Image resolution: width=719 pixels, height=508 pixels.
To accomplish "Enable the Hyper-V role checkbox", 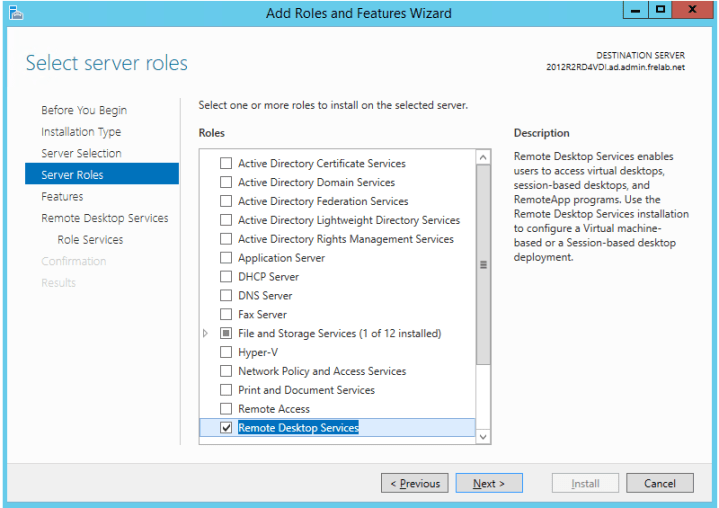I will [x=226, y=353].
